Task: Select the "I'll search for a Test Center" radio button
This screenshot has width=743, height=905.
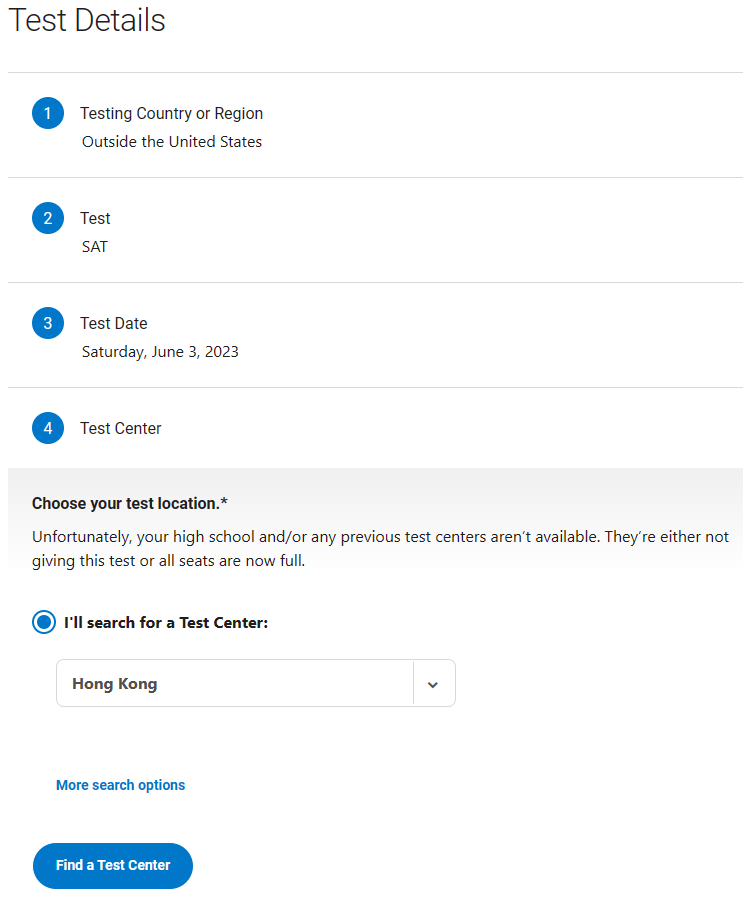Action: click(44, 622)
